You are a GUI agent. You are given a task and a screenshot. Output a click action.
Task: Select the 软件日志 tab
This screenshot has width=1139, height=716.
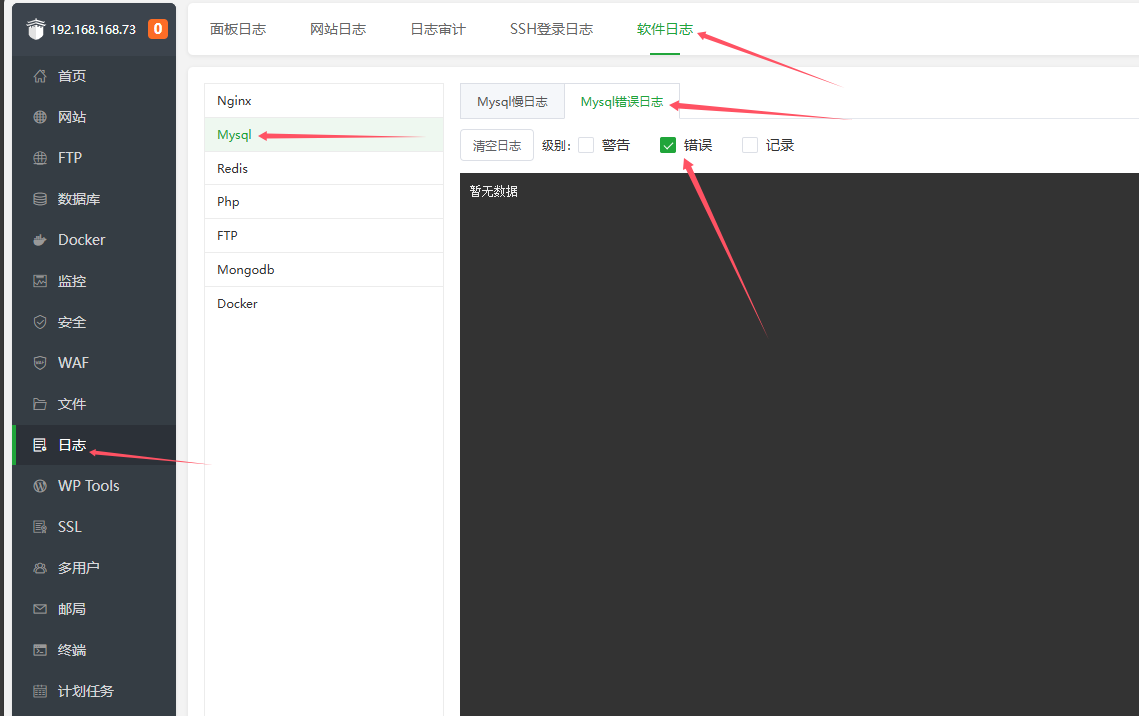tap(665, 29)
